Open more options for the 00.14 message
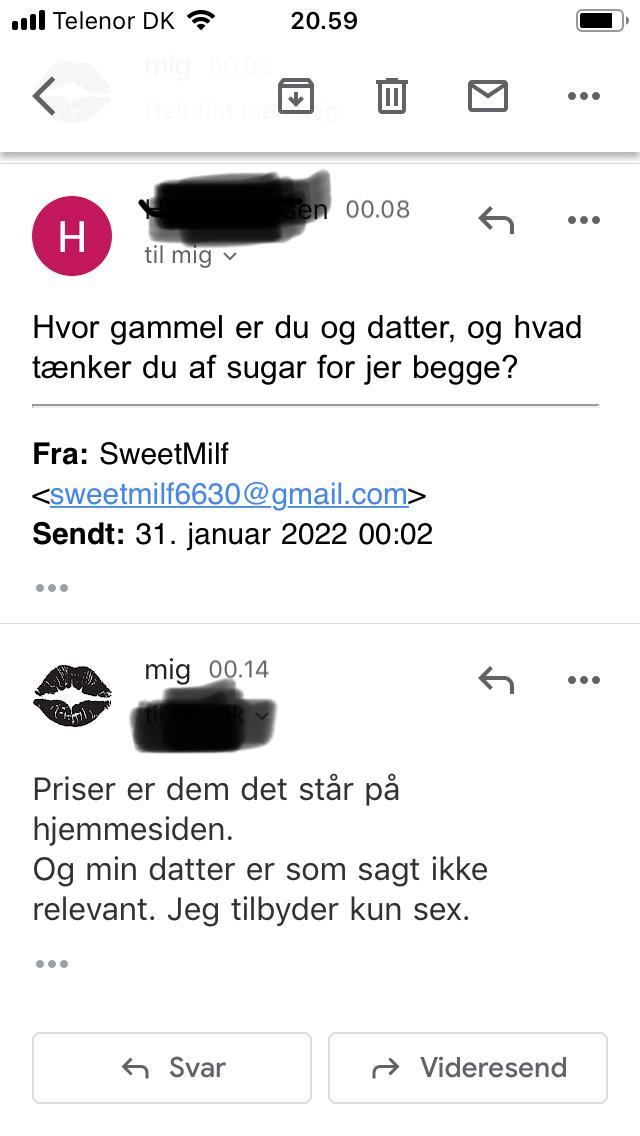The image size is (640, 1136). (x=583, y=680)
